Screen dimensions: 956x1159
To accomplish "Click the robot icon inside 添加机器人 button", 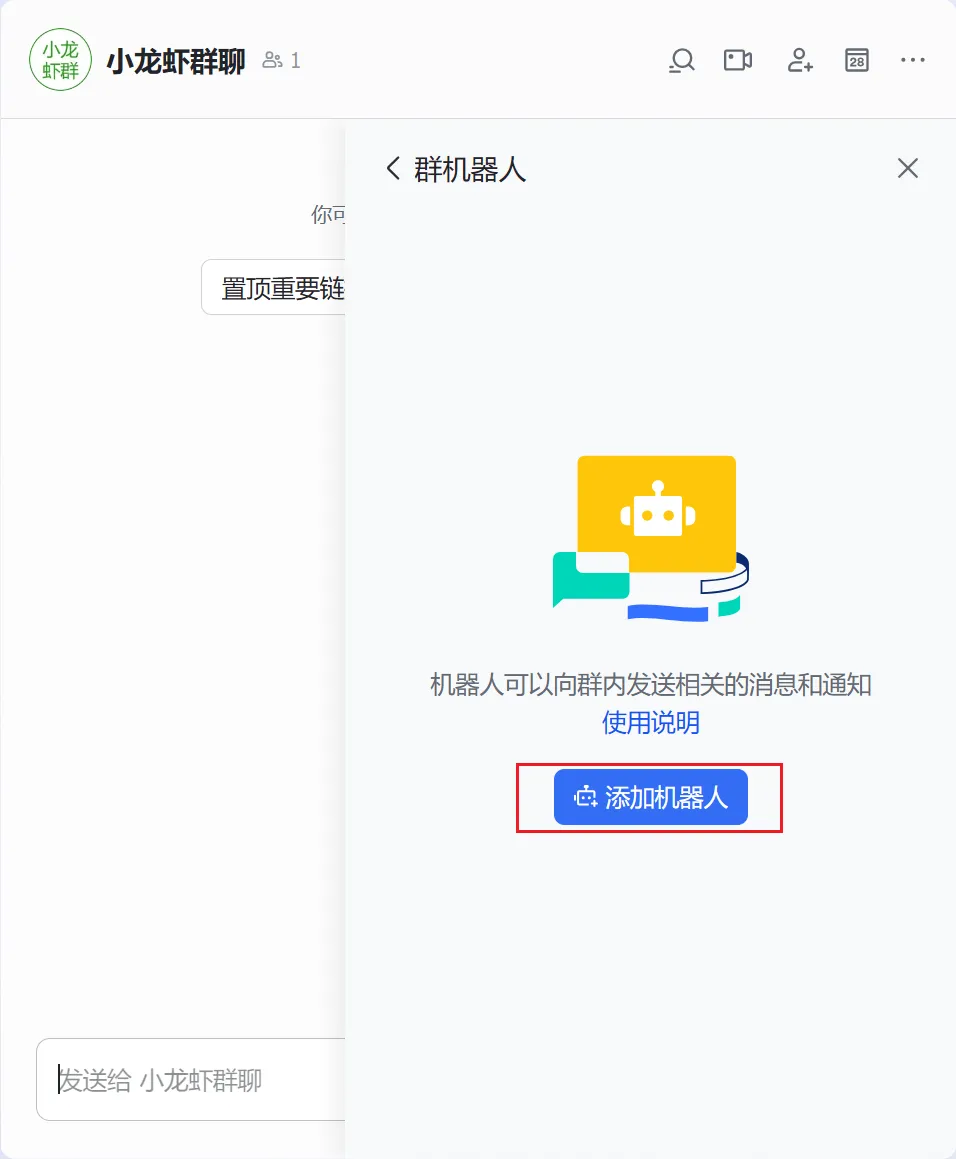I will (x=586, y=797).
